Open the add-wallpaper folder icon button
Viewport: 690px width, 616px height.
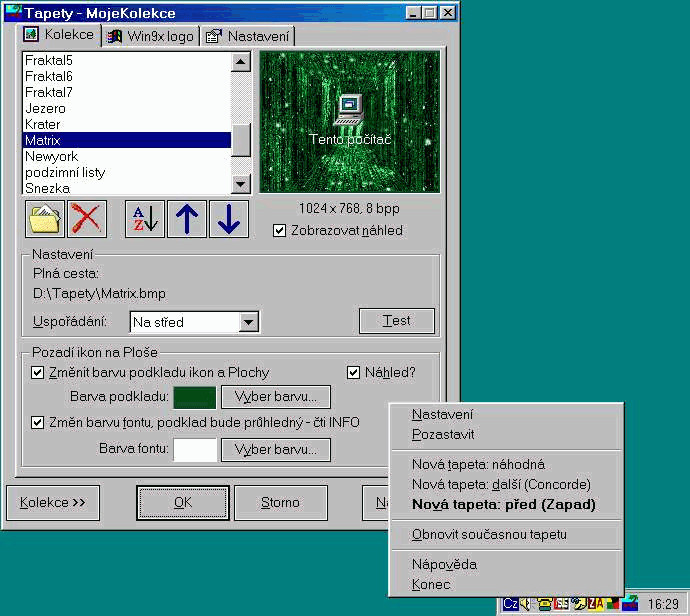45,219
